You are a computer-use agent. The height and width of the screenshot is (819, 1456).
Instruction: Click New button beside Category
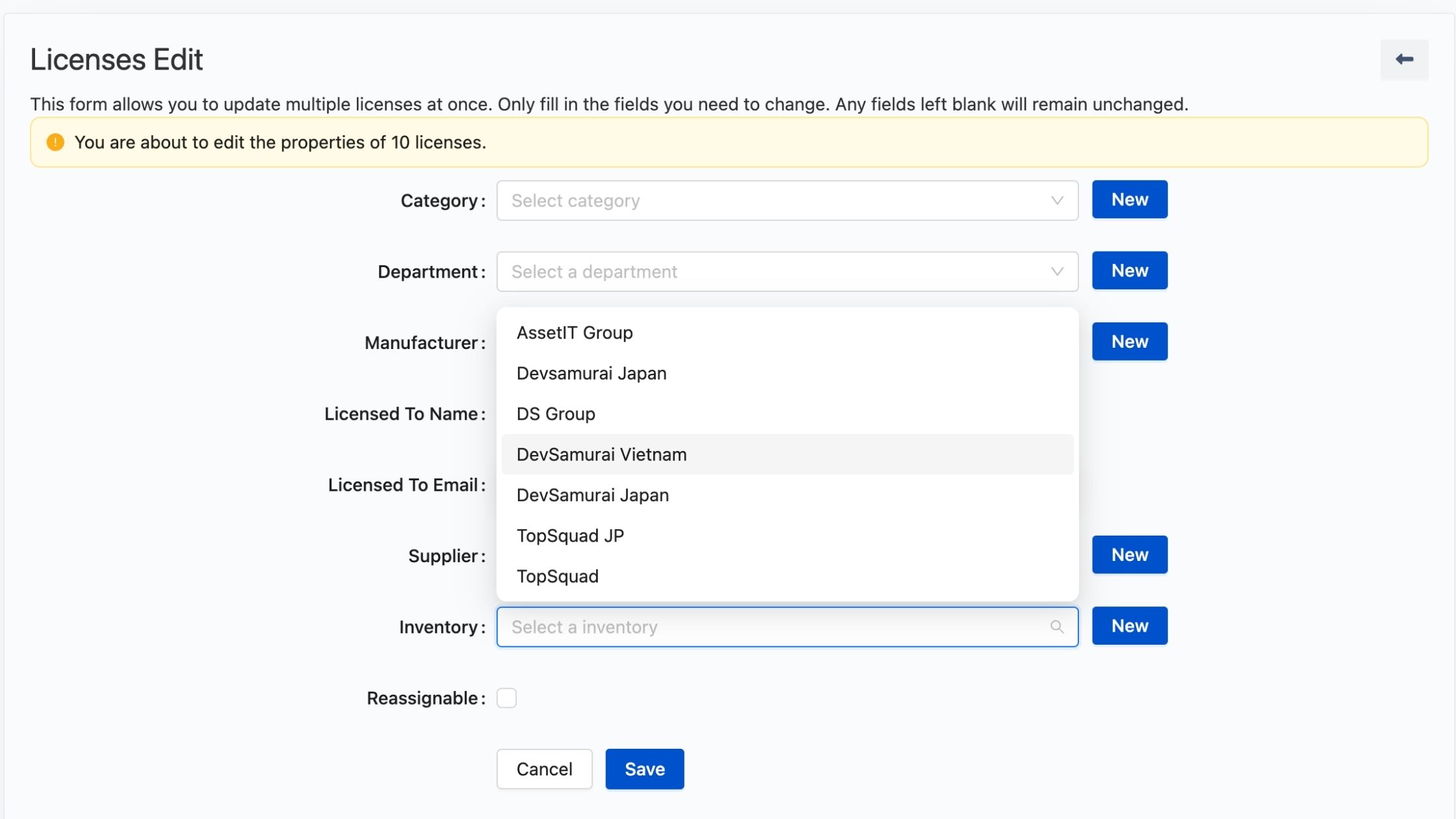click(x=1129, y=200)
